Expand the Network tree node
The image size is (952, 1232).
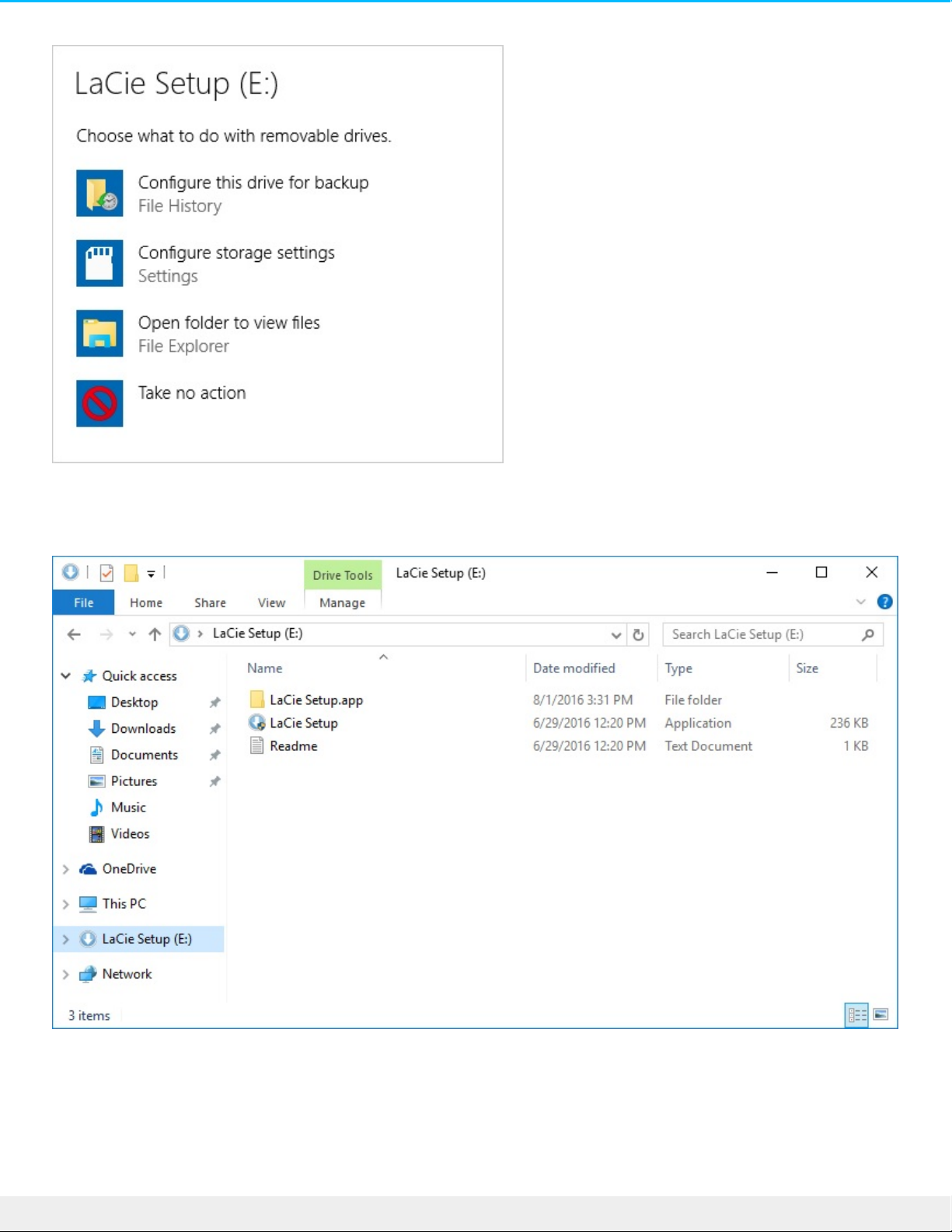(66, 975)
